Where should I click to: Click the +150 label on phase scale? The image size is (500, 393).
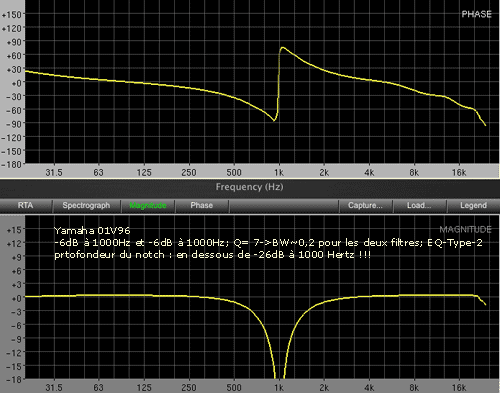coord(12,15)
